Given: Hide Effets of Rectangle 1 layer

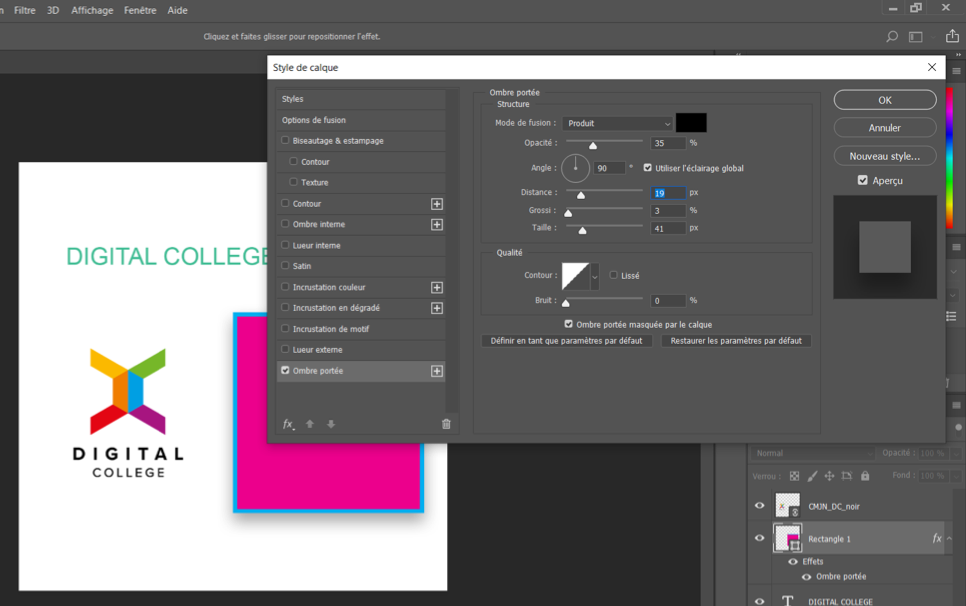Looking at the screenshot, I should [x=793, y=562].
